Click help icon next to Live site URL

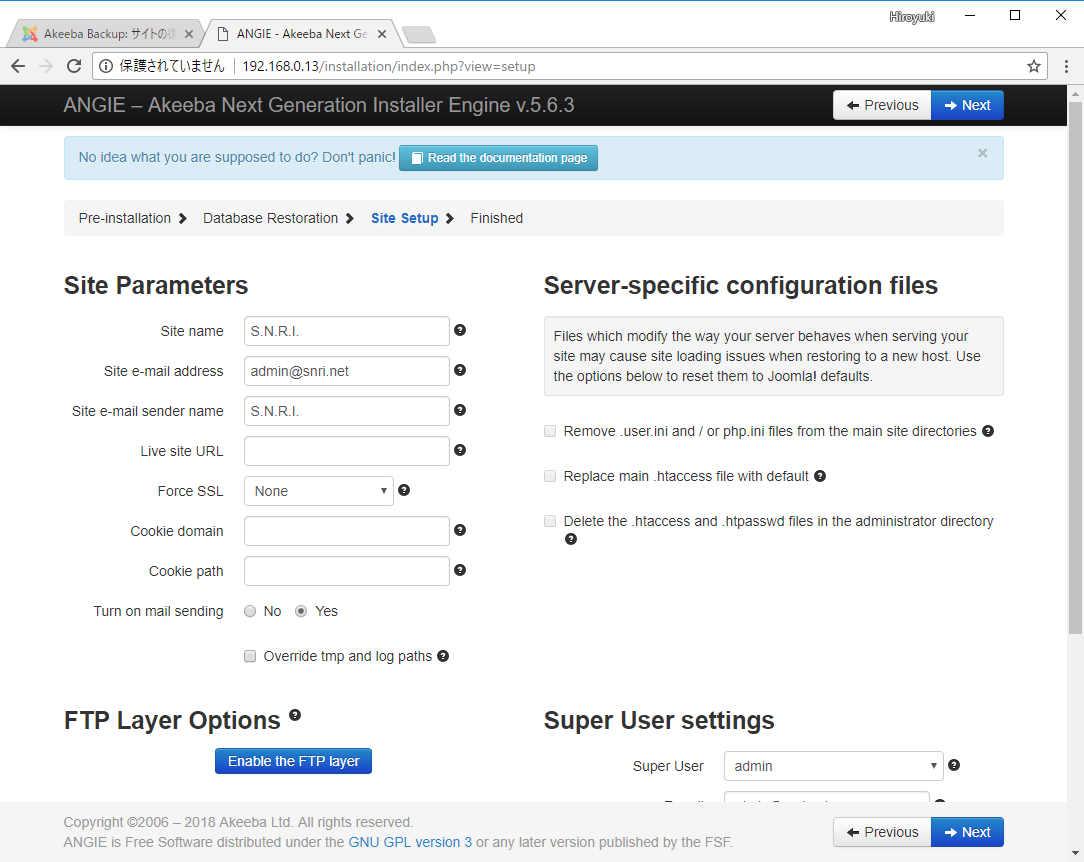click(460, 451)
